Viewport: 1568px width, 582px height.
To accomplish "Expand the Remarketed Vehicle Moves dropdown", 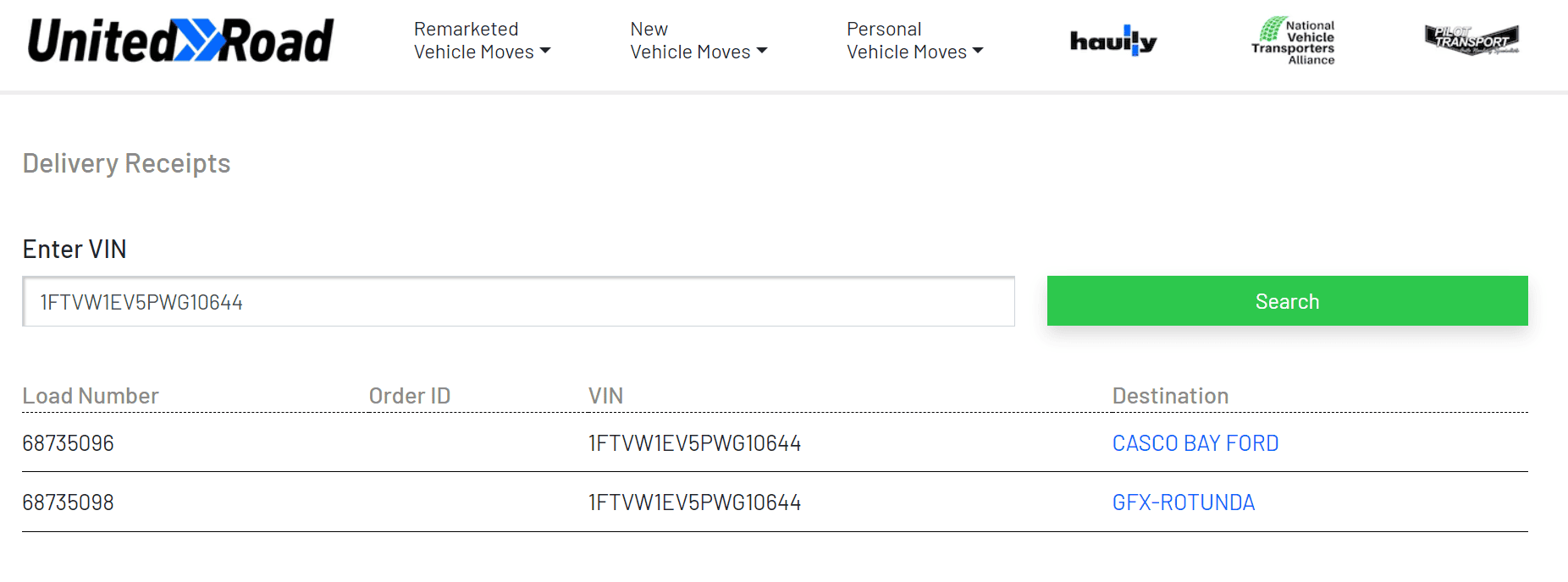I will 482,41.
